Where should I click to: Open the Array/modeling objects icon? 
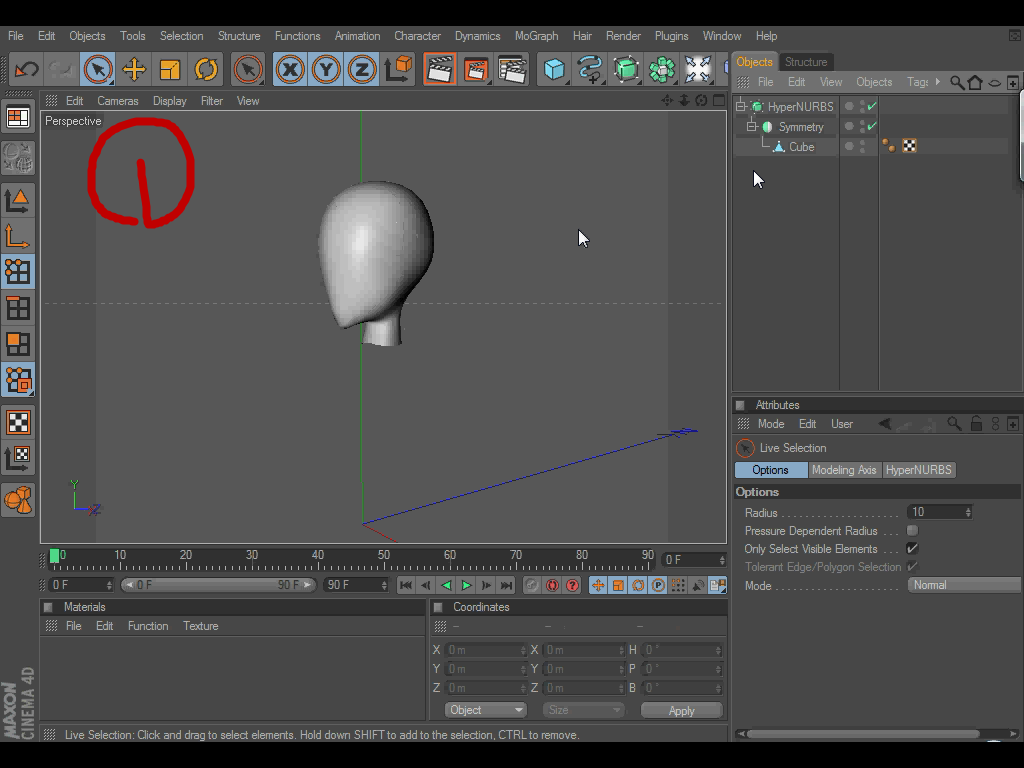pos(662,69)
